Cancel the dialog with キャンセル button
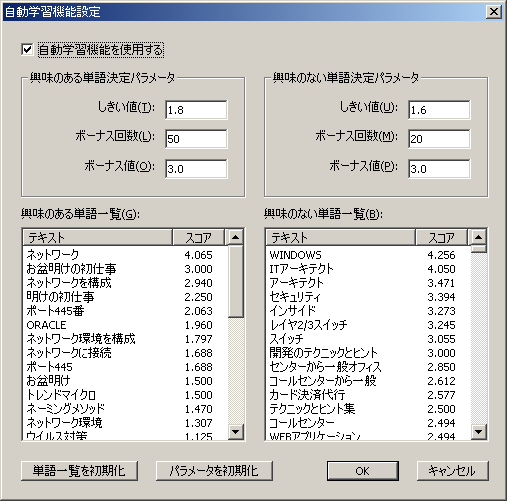This screenshot has height=501, width=507. [452, 471]
